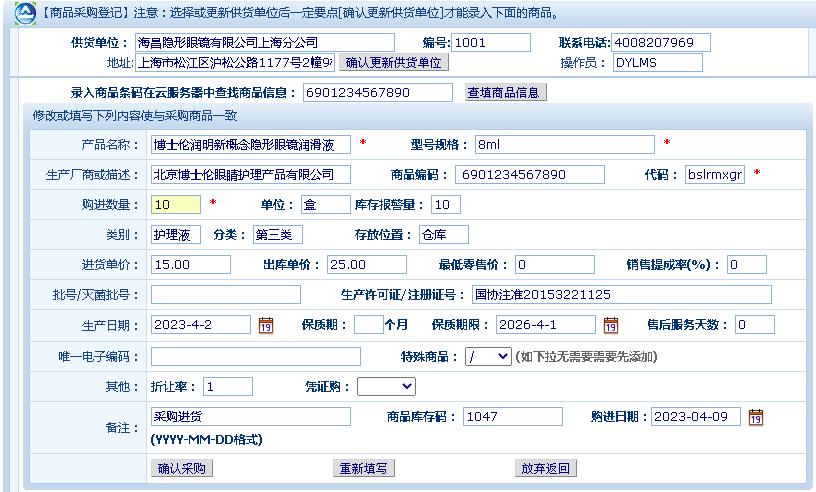Focus the 销售提成率(%) input field

[747, 264]
